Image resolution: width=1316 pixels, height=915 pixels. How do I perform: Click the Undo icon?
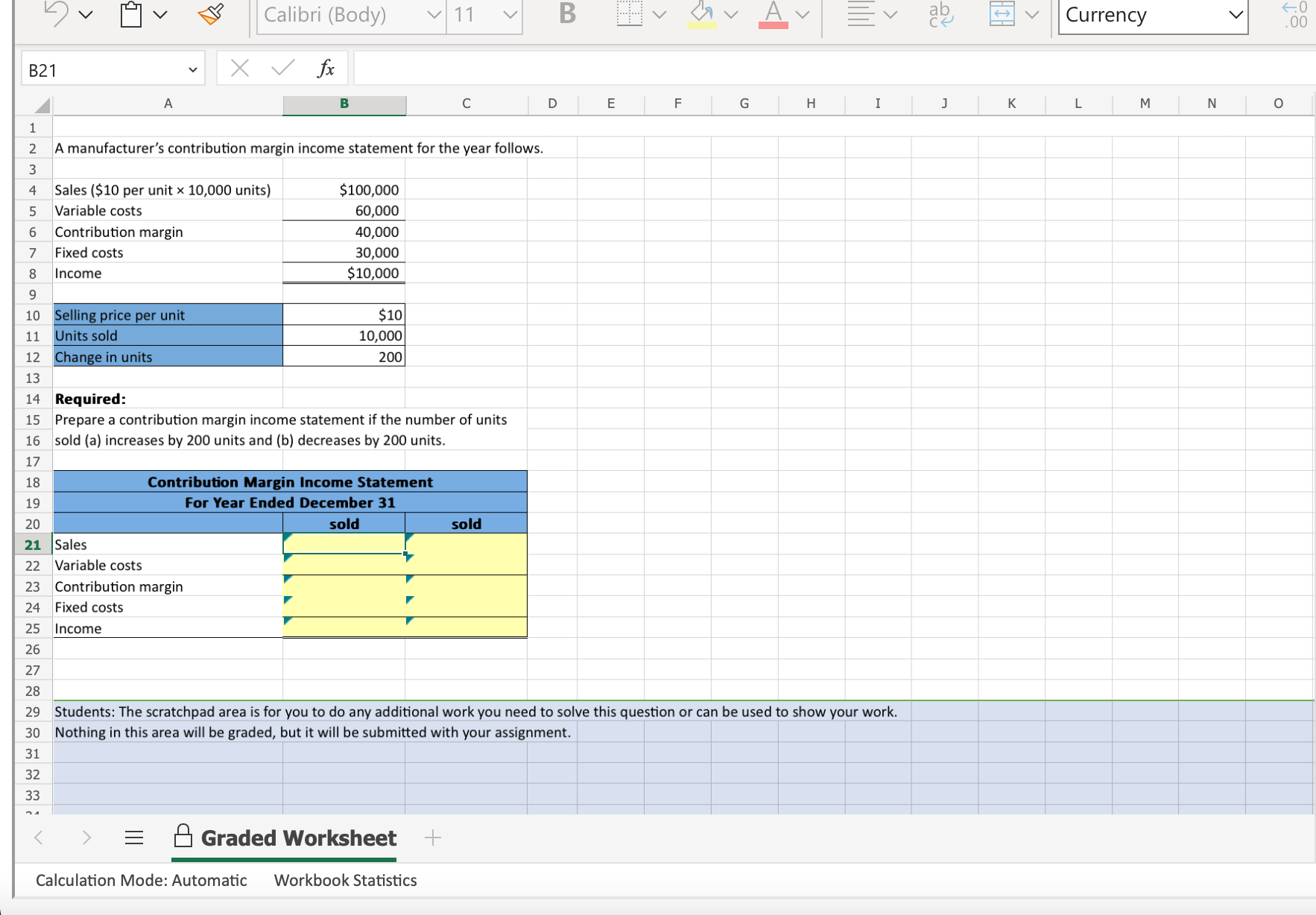click(56, 15)
